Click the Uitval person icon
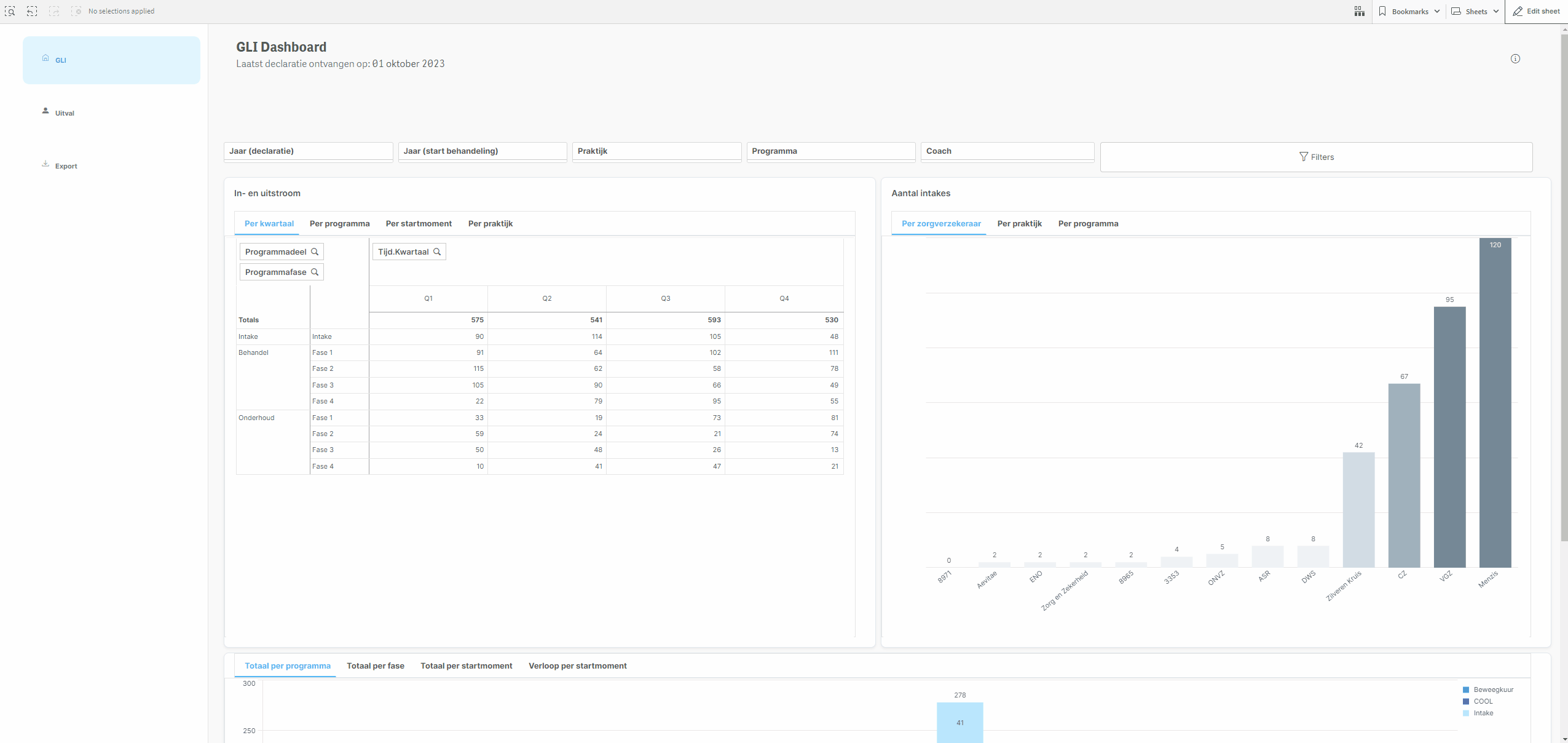 (45, 111)
